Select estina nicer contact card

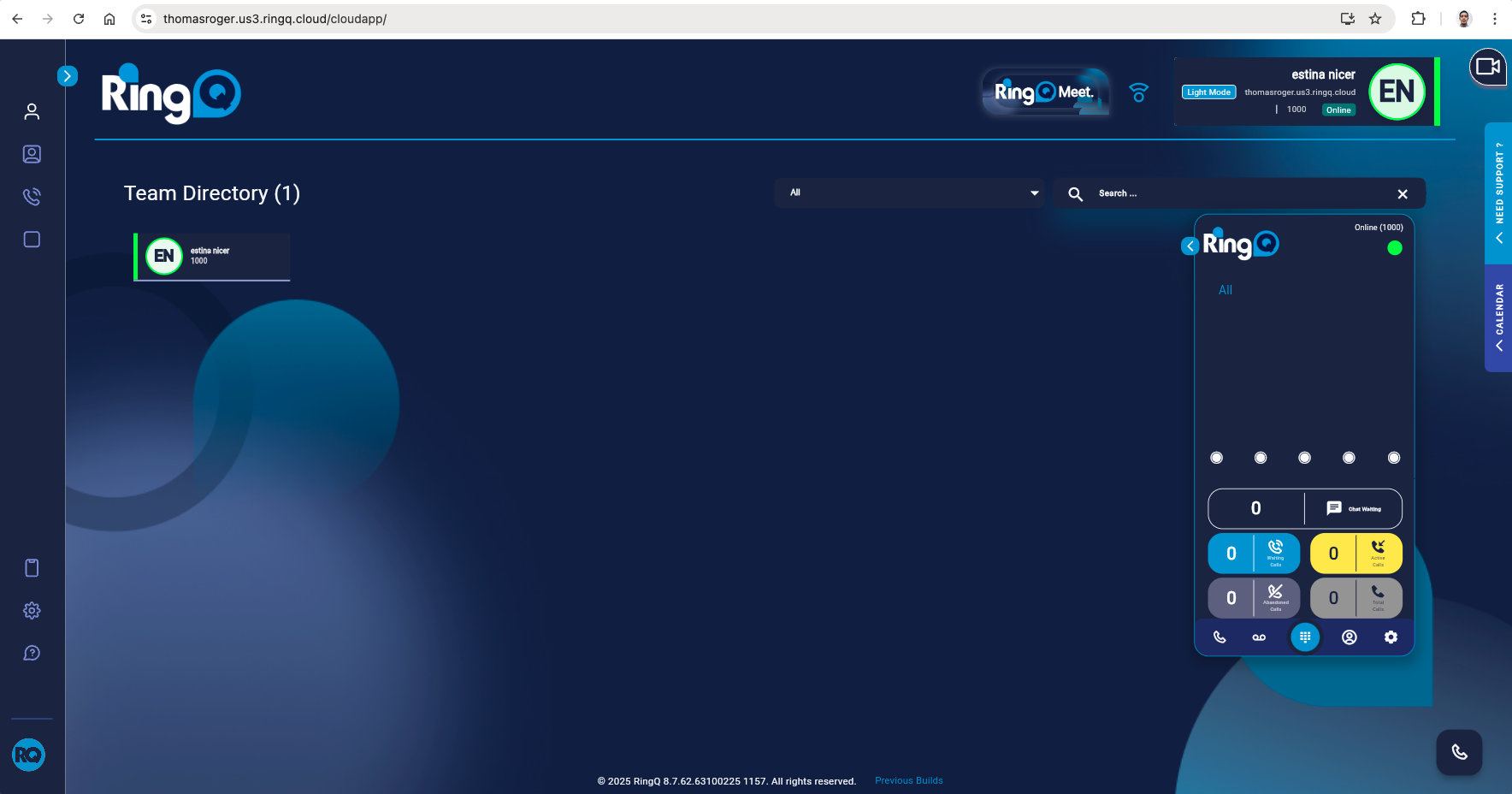click(212, 256)
